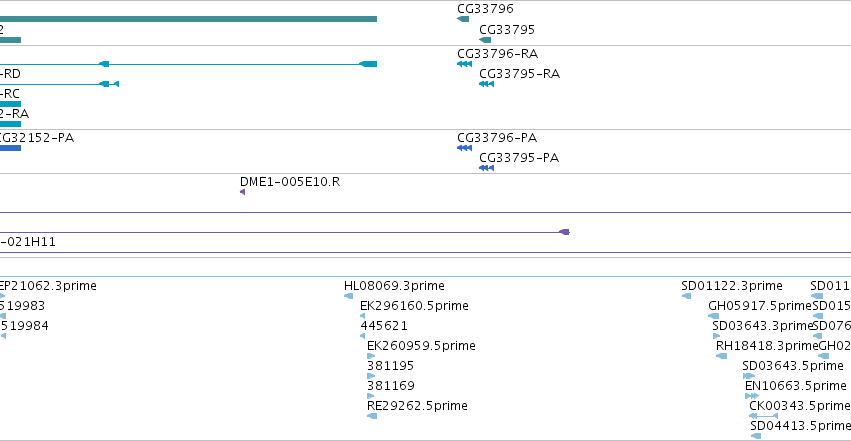Select the RH18418.3prime EST arrow
This screenshot has width=851, height=441.
[722, 356]
